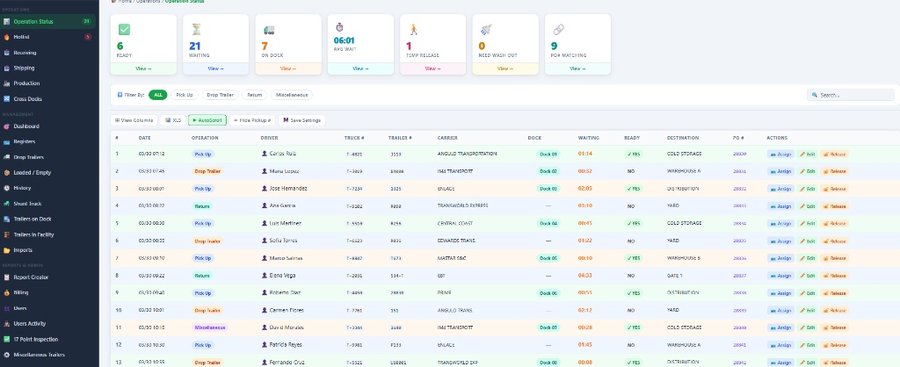Assign dock for Ana Garcia row
The height and width of the screenshot is (367, 900).
781,206
